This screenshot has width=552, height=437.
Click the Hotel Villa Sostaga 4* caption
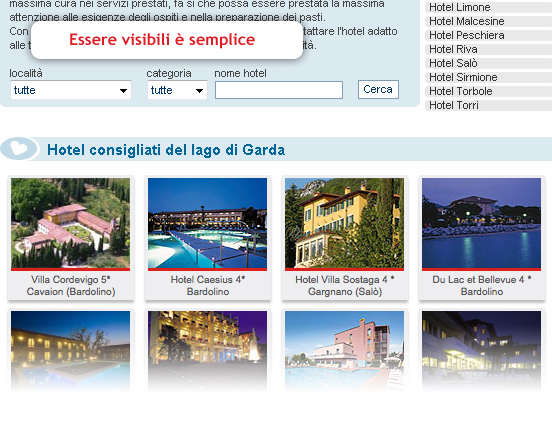[x=345, y=280]
